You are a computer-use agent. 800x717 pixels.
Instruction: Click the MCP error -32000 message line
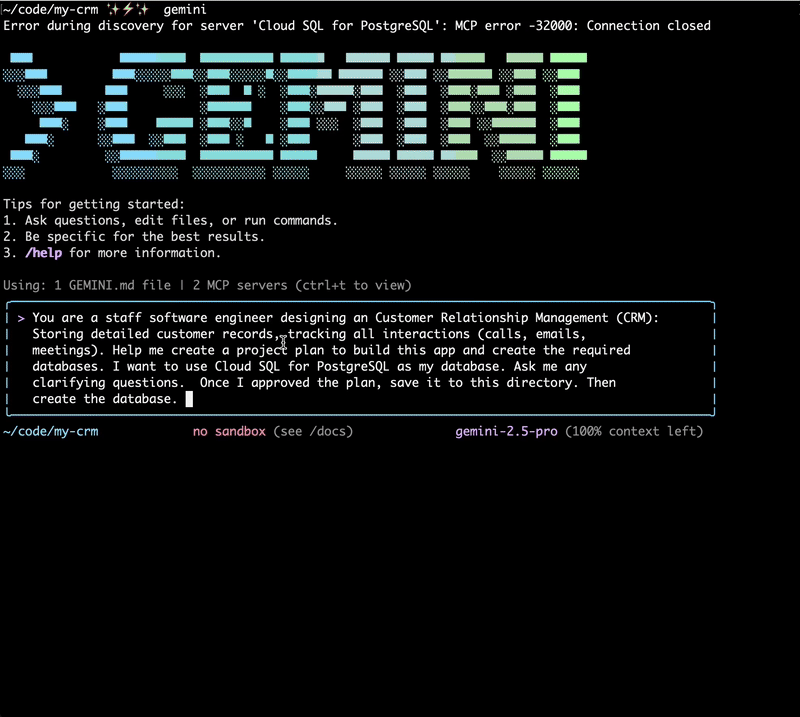[357, 26]
